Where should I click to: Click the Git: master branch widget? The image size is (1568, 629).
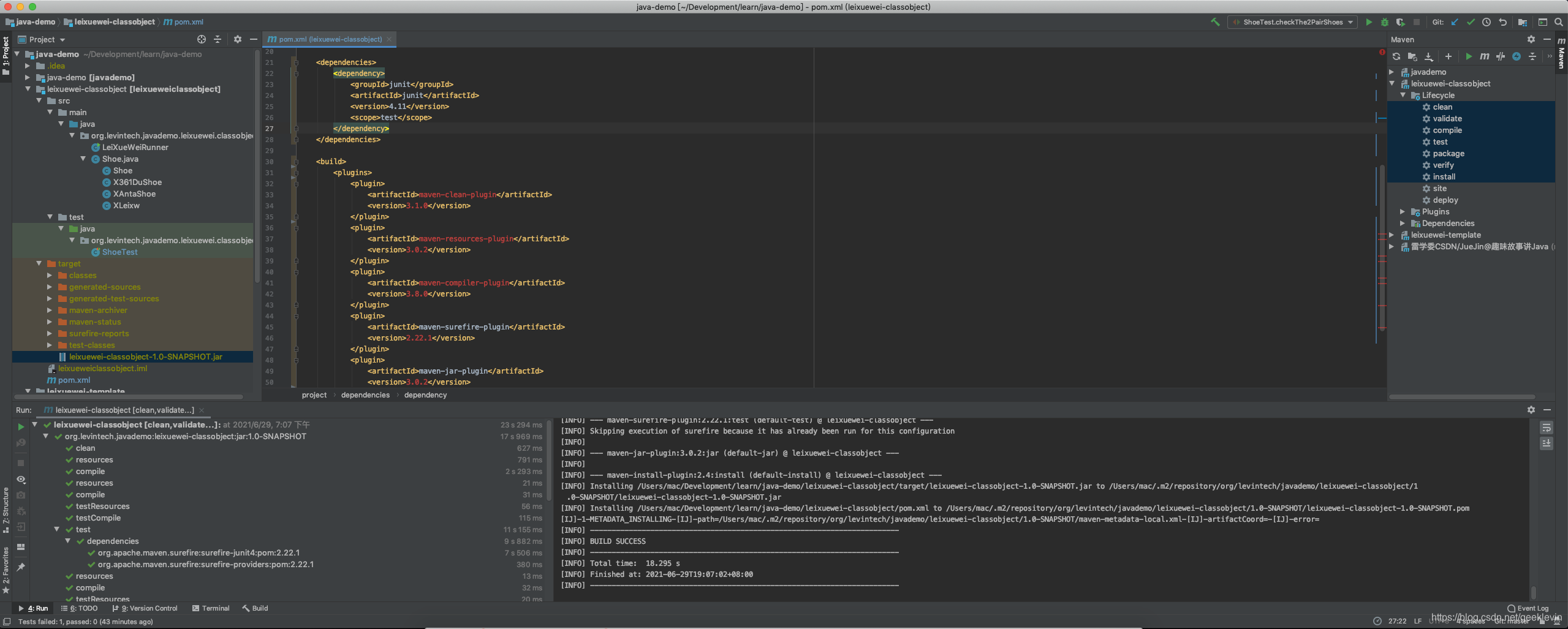(x=1511, y=621)
